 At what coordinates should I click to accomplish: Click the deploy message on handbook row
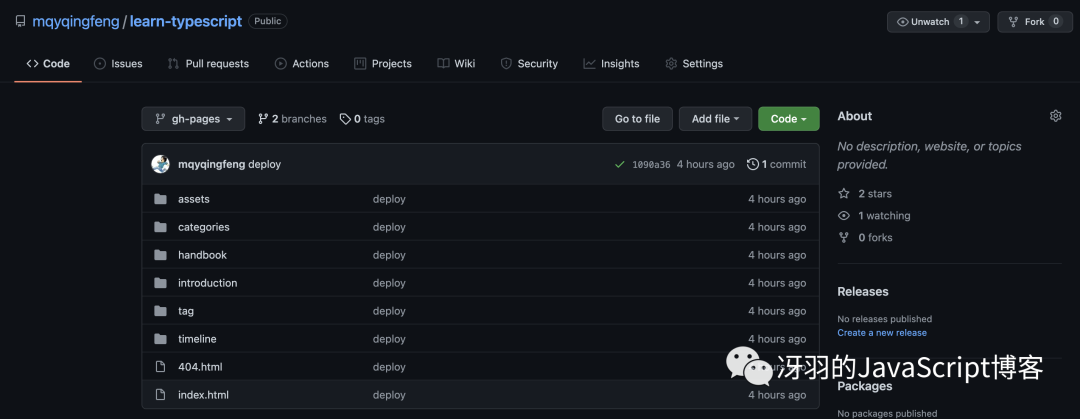coord(389,255)
